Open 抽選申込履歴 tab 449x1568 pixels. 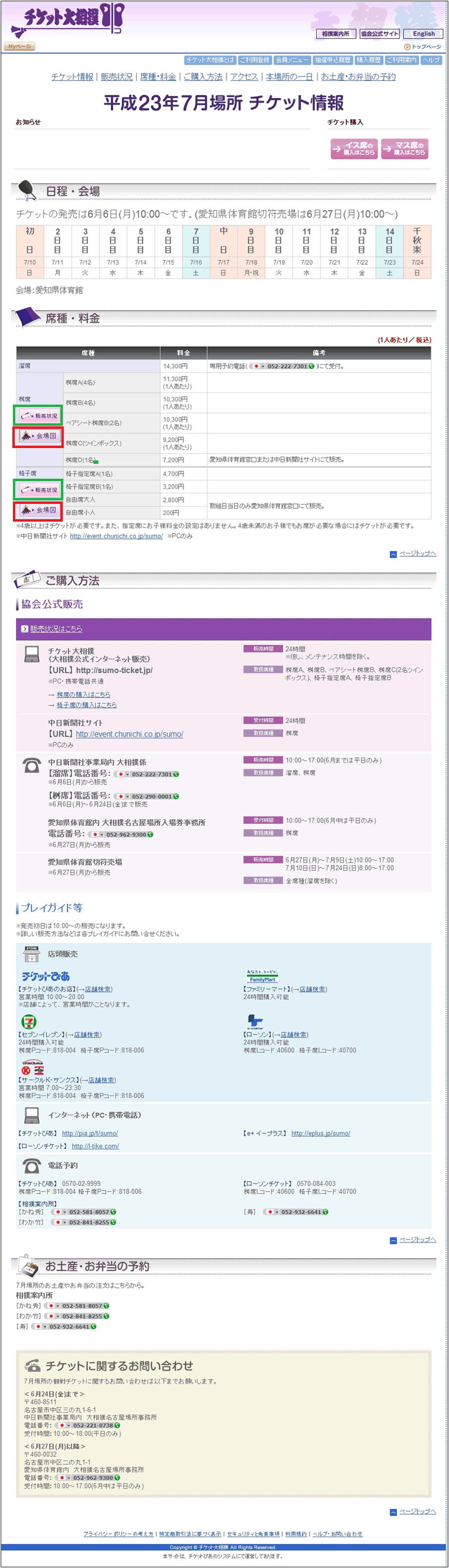pos(333,60)
